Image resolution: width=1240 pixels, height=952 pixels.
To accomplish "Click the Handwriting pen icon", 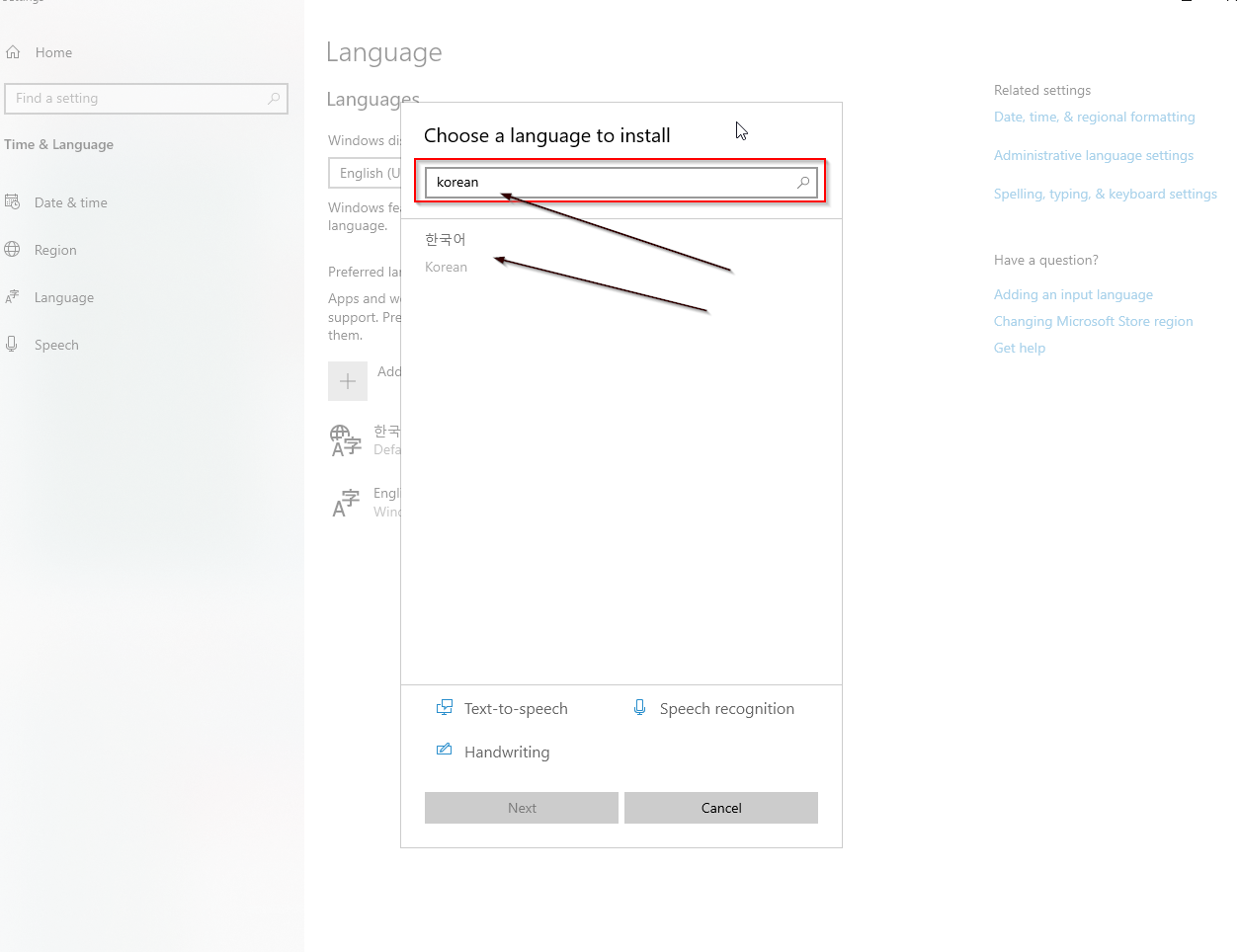I will [444, 751].
